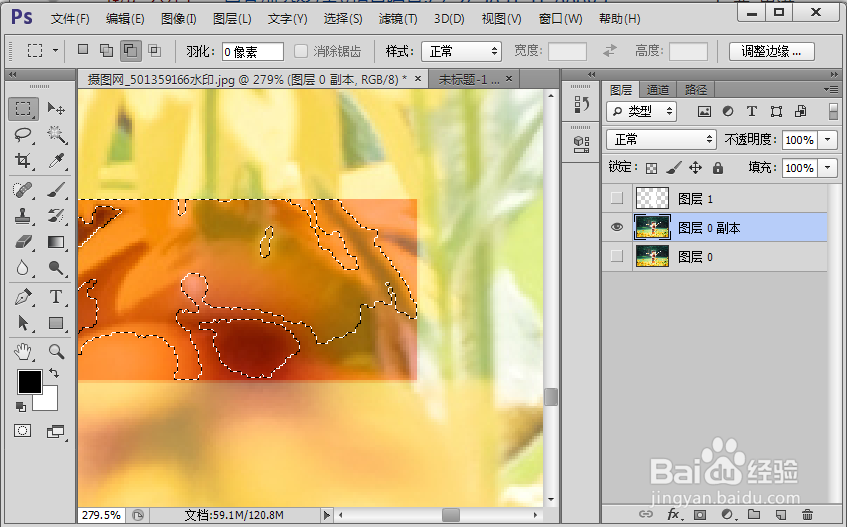Click the 调整边缘 button
The image size is (847, 527).
tap(771, 51)
